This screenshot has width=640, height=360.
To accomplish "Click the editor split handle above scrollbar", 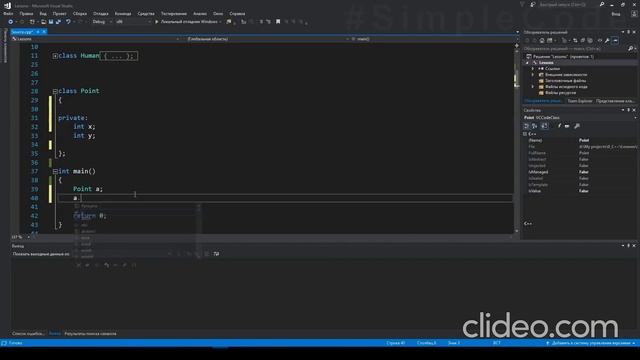I will (517, 46).
